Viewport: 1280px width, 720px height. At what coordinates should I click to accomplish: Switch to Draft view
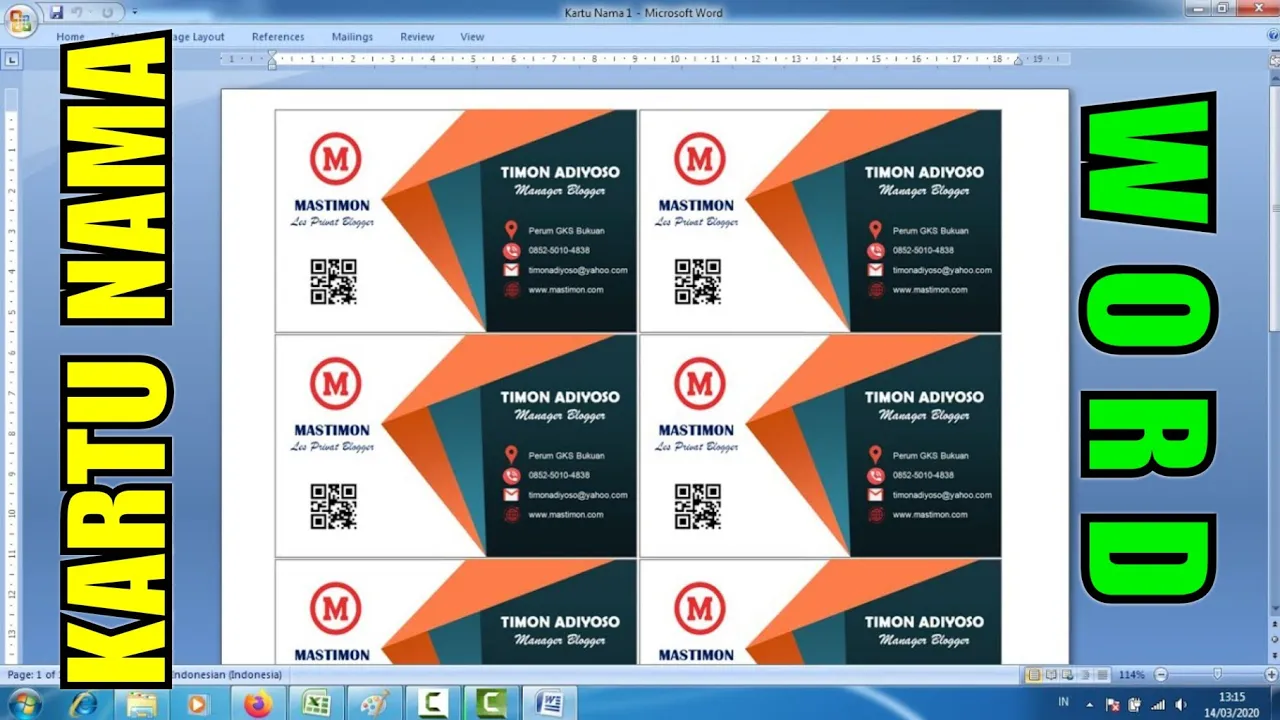click(1100, 675)
